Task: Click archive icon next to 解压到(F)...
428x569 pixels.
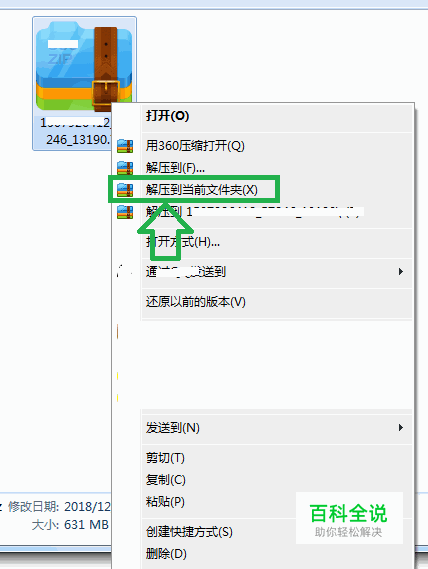Action: (x=125, y=168)
